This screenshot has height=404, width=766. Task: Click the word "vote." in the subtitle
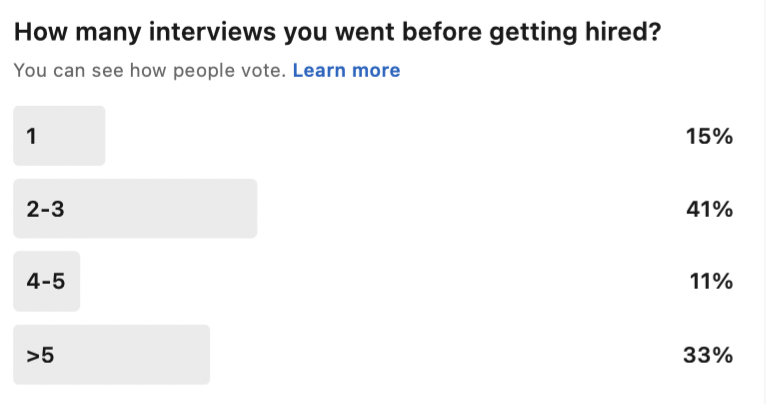tap(263, 70)
